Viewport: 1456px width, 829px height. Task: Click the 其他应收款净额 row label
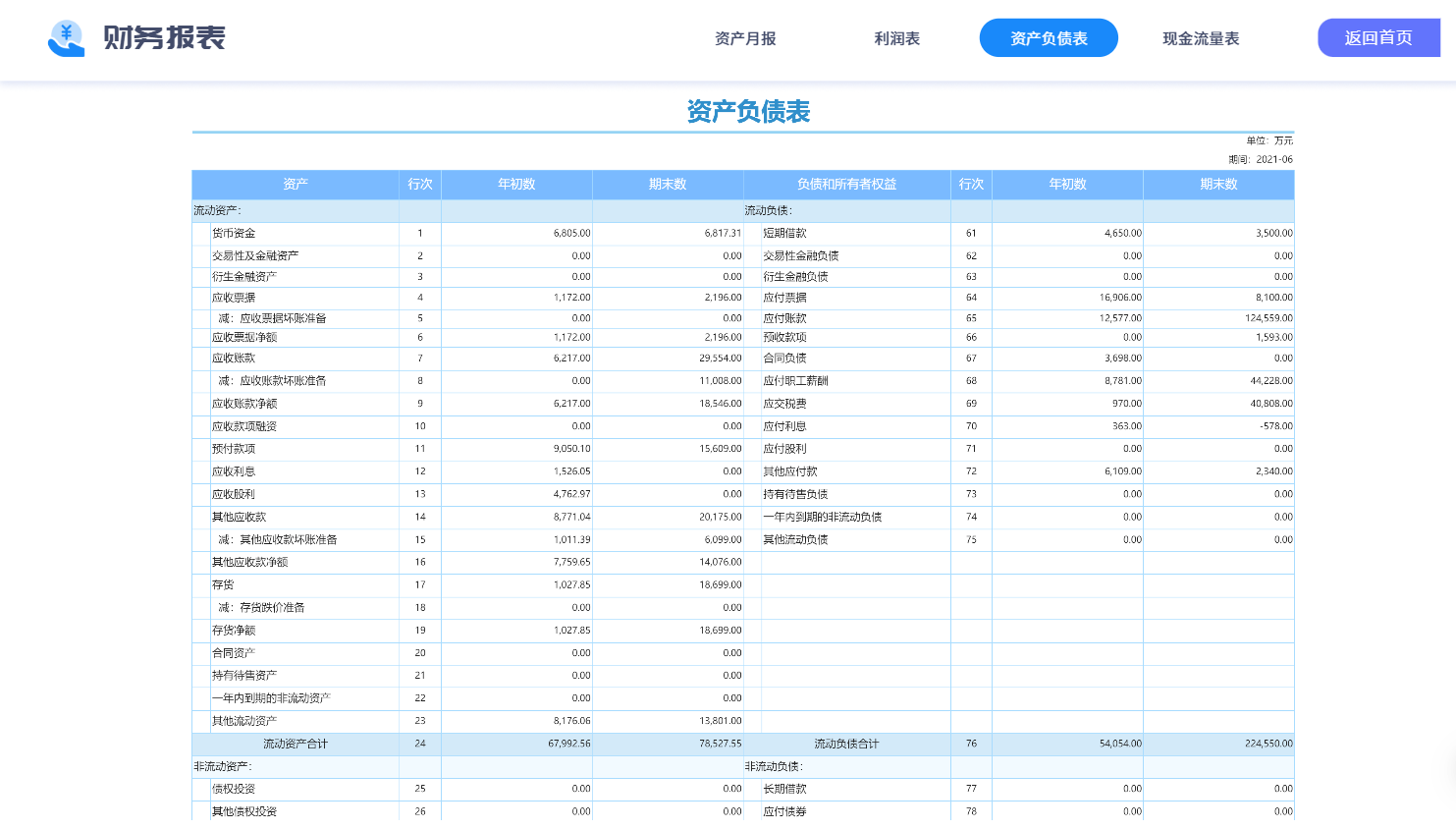(x=250, y=562)
